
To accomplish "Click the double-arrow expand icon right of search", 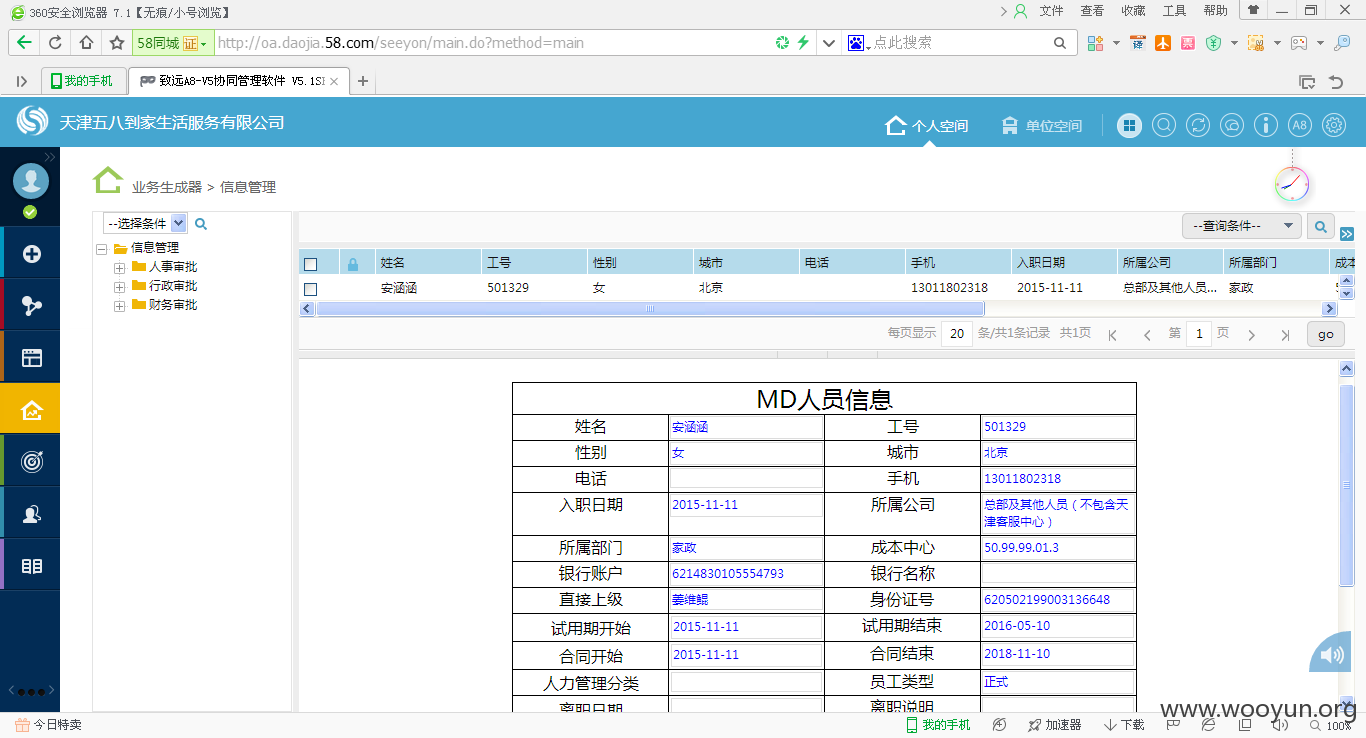I will coord(1346,234).
